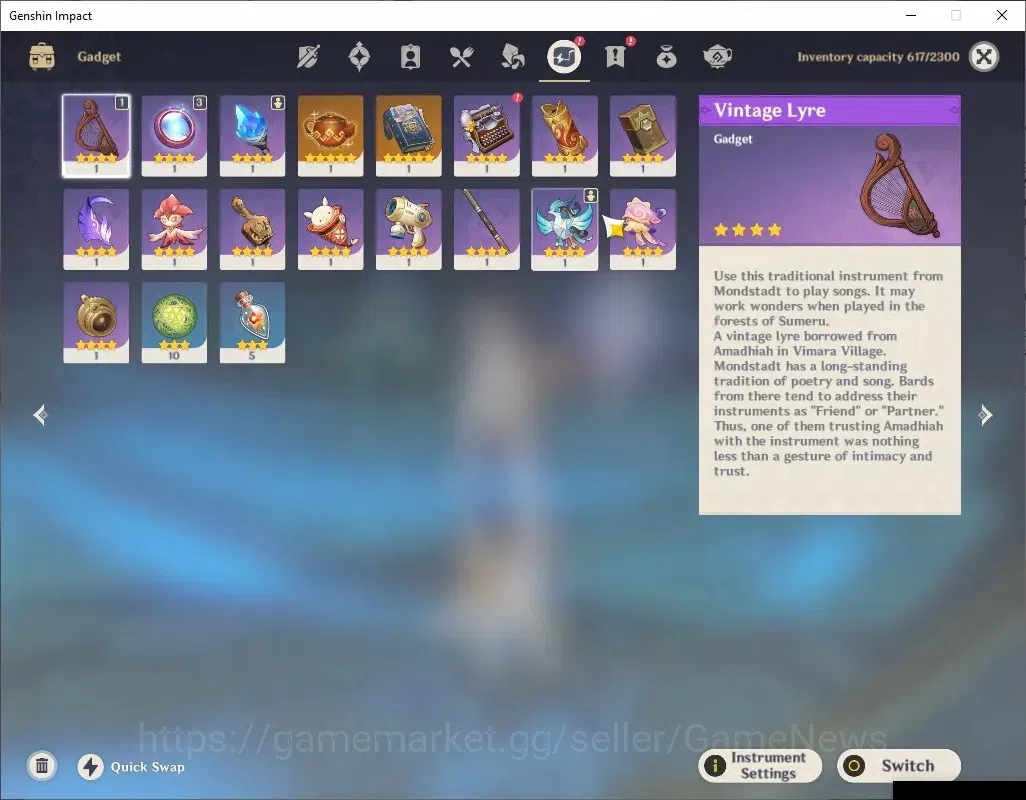
Task: Click the Switch button
Action: pos(899,765)
